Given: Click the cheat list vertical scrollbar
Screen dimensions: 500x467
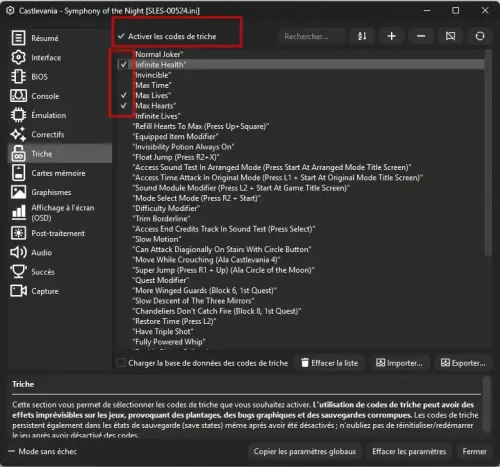Looking at the screenshot, I should [488, 153].
